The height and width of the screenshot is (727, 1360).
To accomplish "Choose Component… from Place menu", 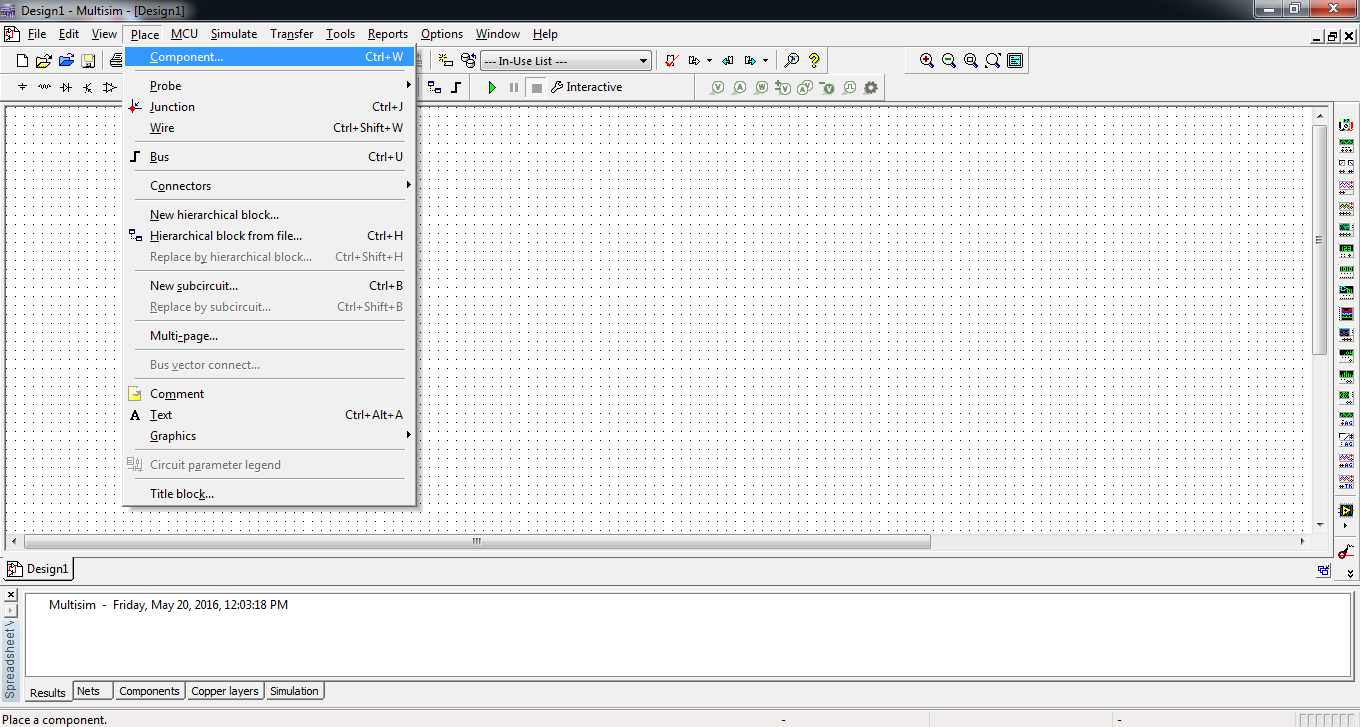I will coord(270,57).
